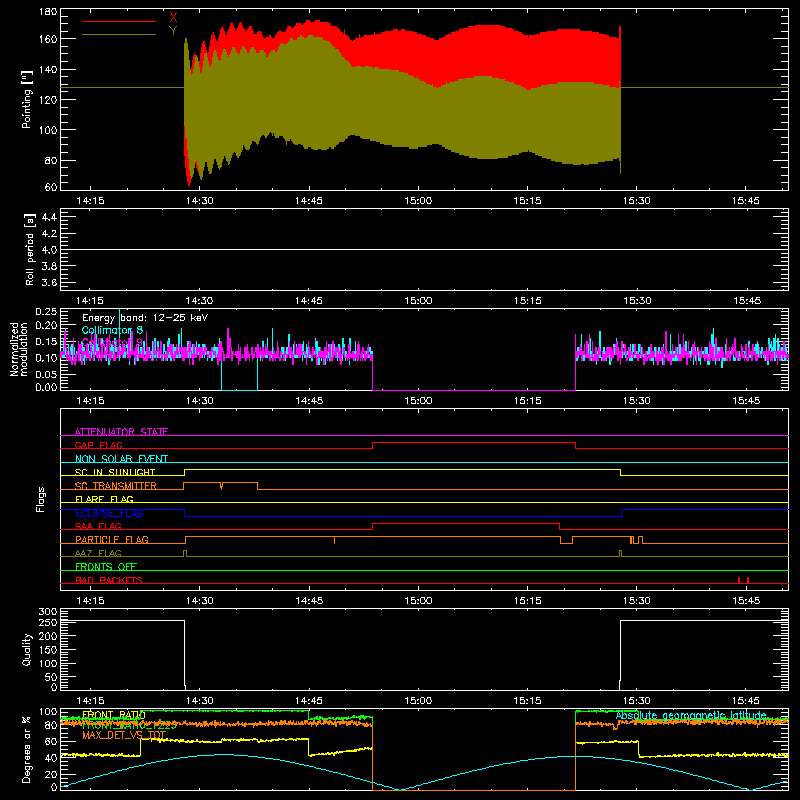The image size is (800, 800).
Task: Click the 0.25 tick on modulation axis
Action: tap(47, 312)
